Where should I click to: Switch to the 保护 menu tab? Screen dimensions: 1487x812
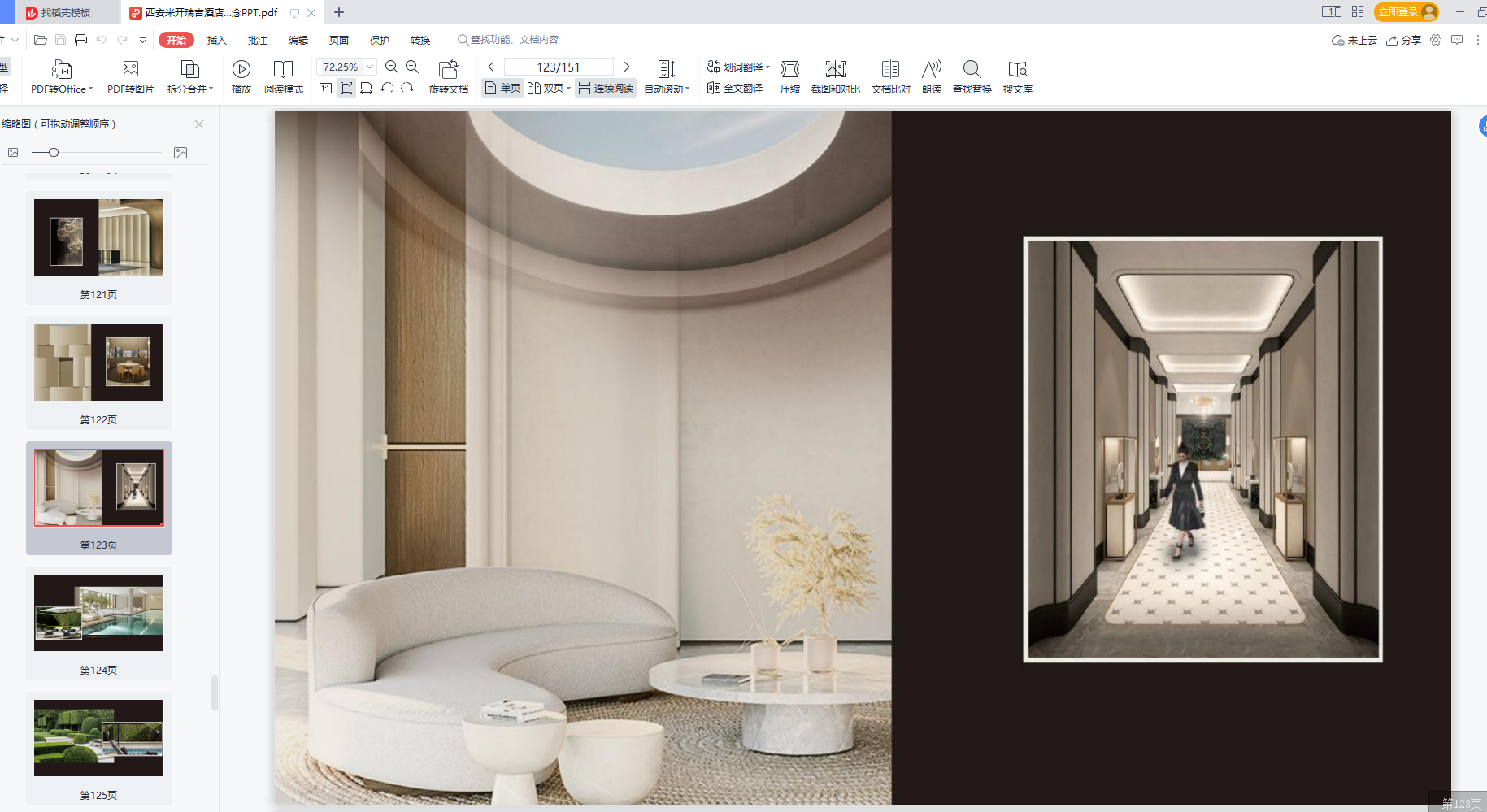pyautogui.click(x=379, y=40)
